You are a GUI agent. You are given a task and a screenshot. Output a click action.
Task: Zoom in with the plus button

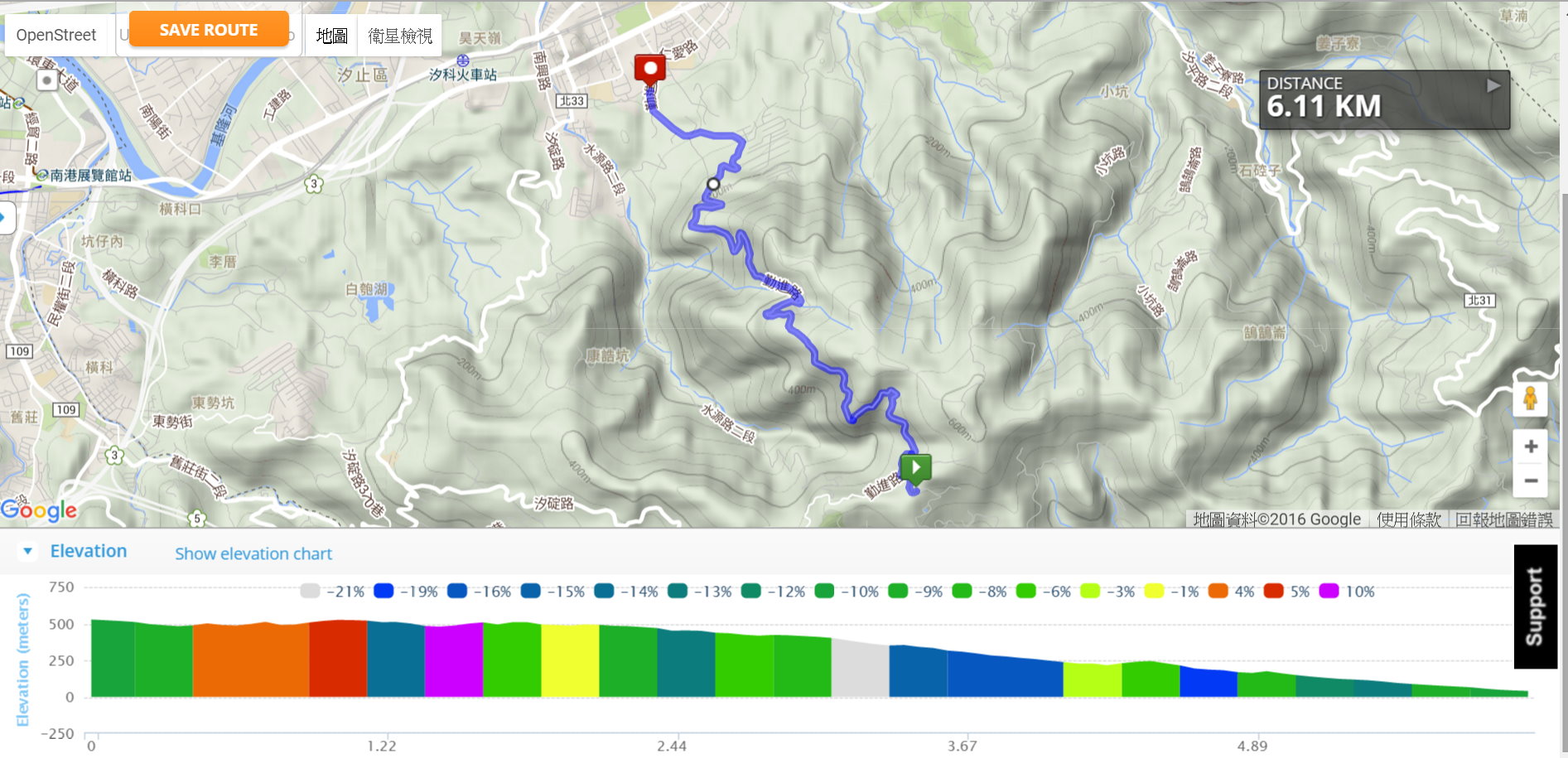(1531, 447)
